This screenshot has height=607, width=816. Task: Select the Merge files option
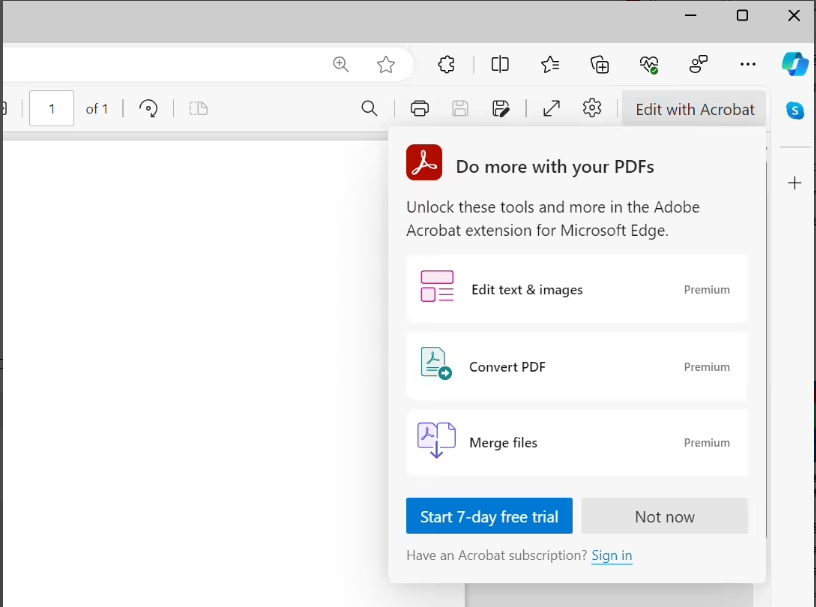click(577, 442)
